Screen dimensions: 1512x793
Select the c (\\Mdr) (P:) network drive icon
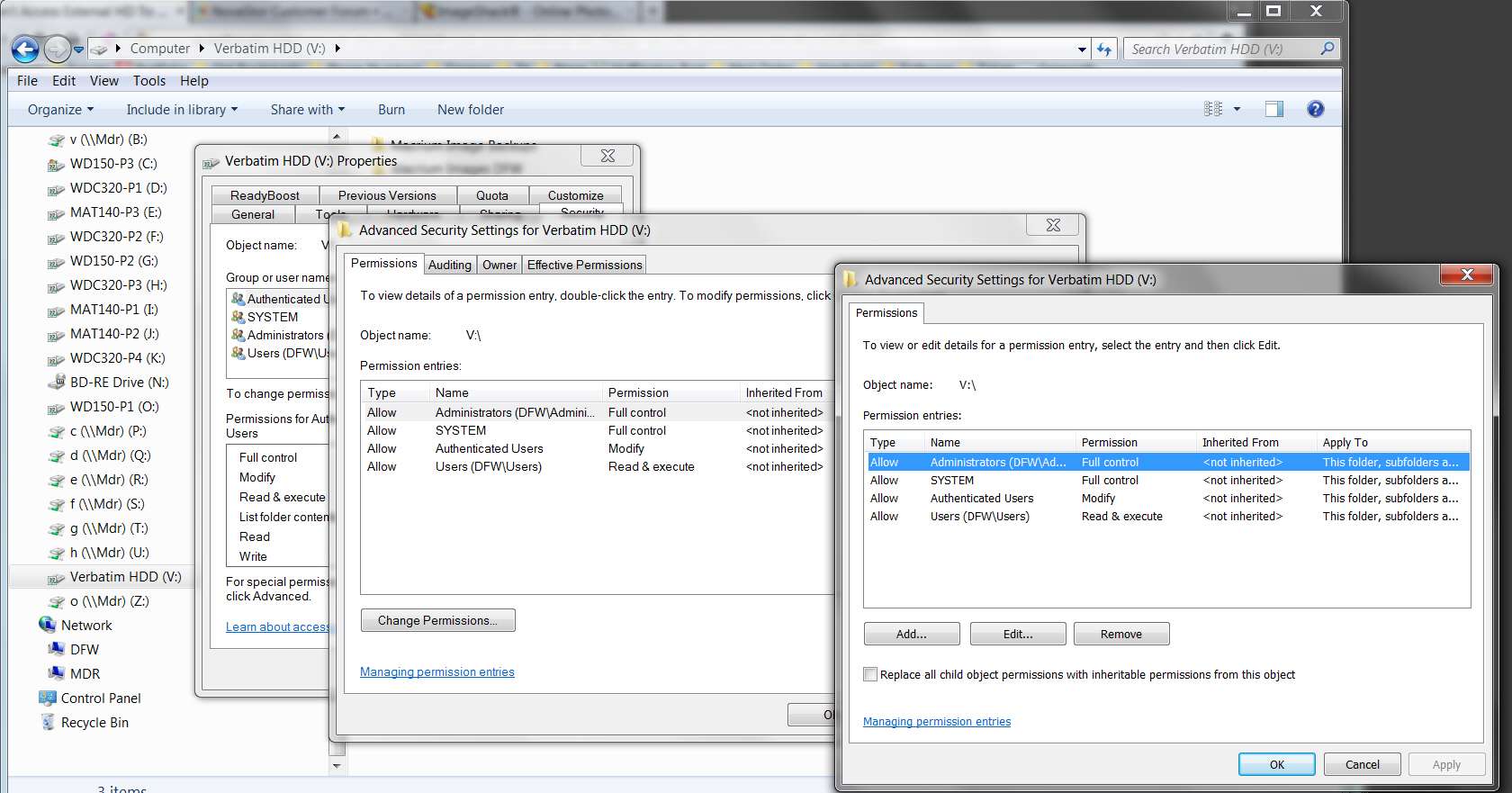[56, 431]
